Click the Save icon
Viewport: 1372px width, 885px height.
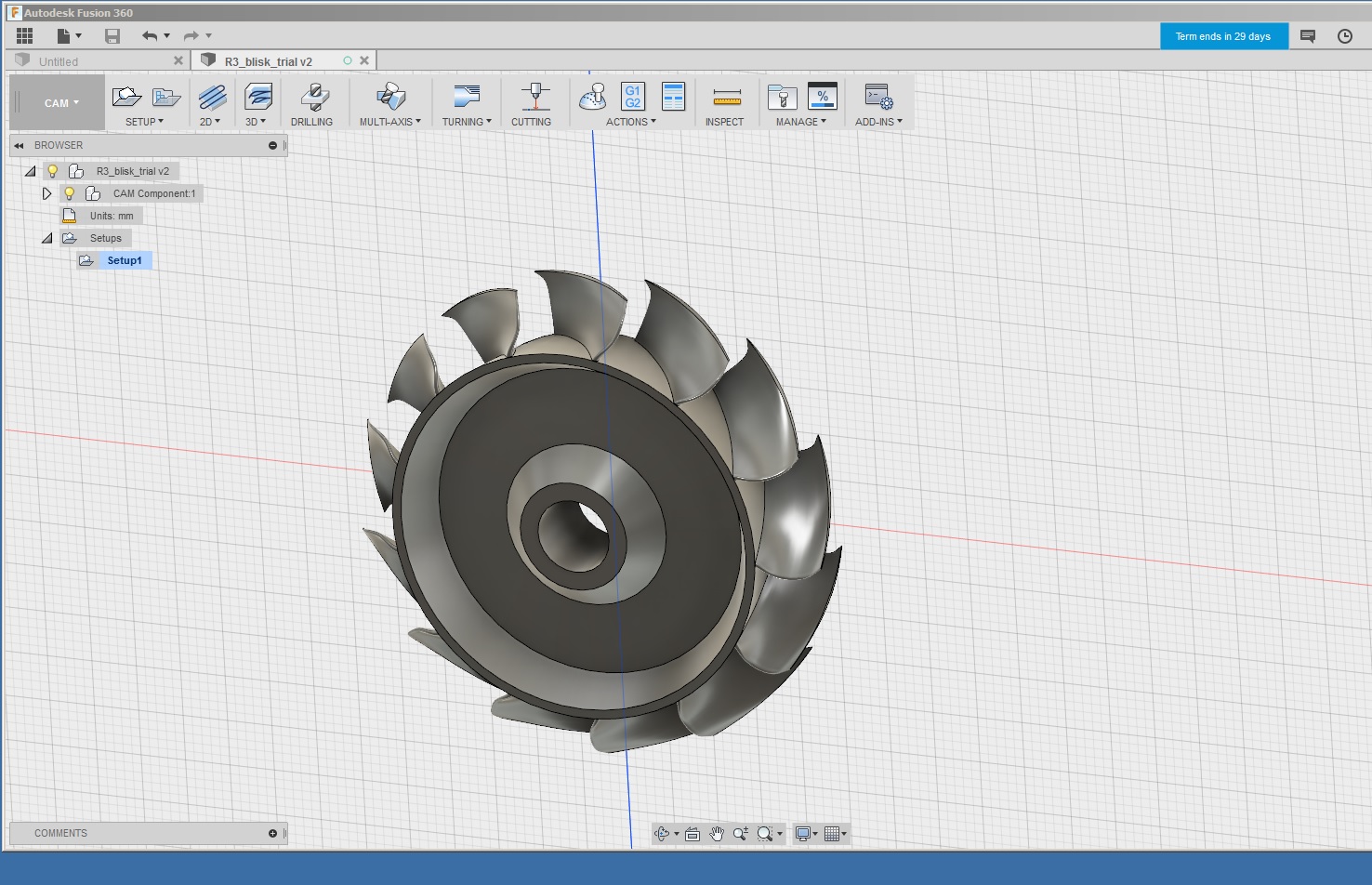pos(112,36)
